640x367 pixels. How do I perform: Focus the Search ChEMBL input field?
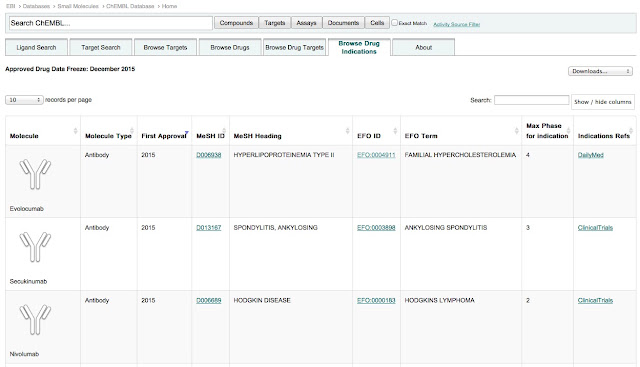pos(111,23)
